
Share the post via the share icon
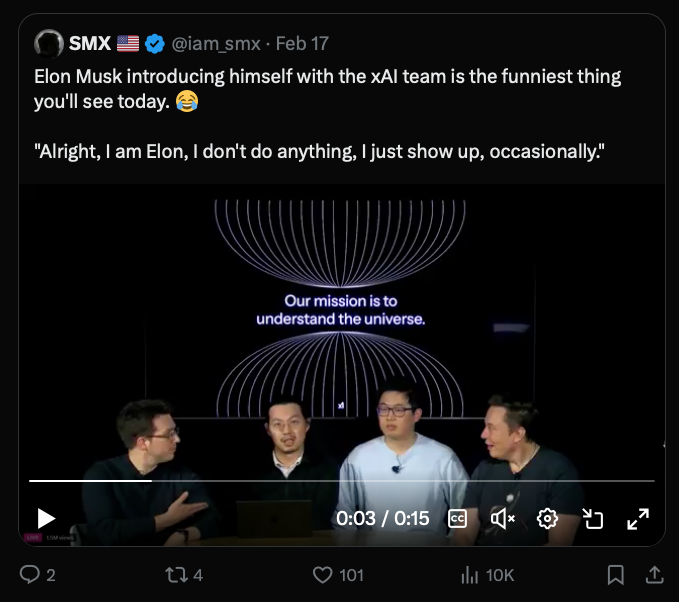[x=654, y=575]
